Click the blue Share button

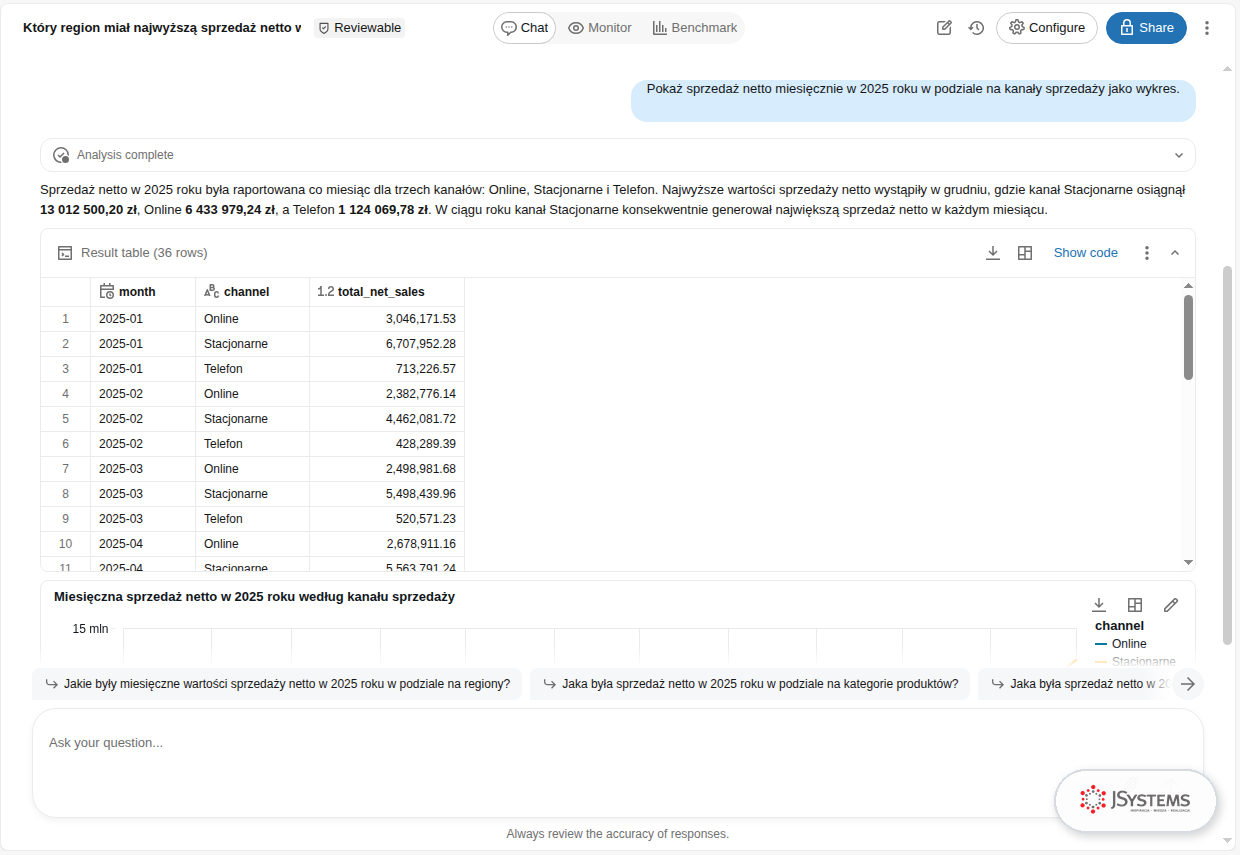coord(1146,28)
